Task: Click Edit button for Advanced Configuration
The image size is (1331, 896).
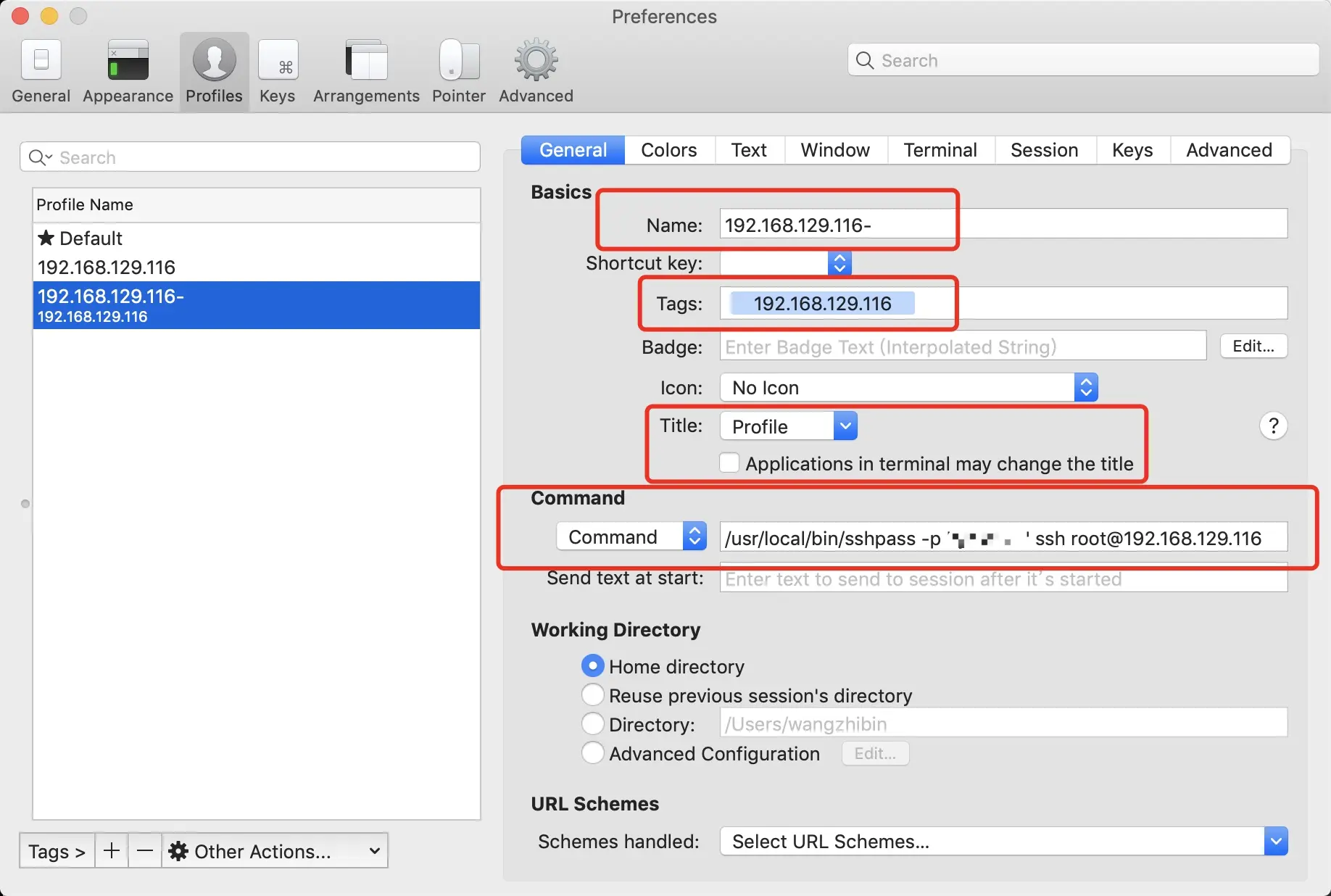Action: (x=875, y=753)
